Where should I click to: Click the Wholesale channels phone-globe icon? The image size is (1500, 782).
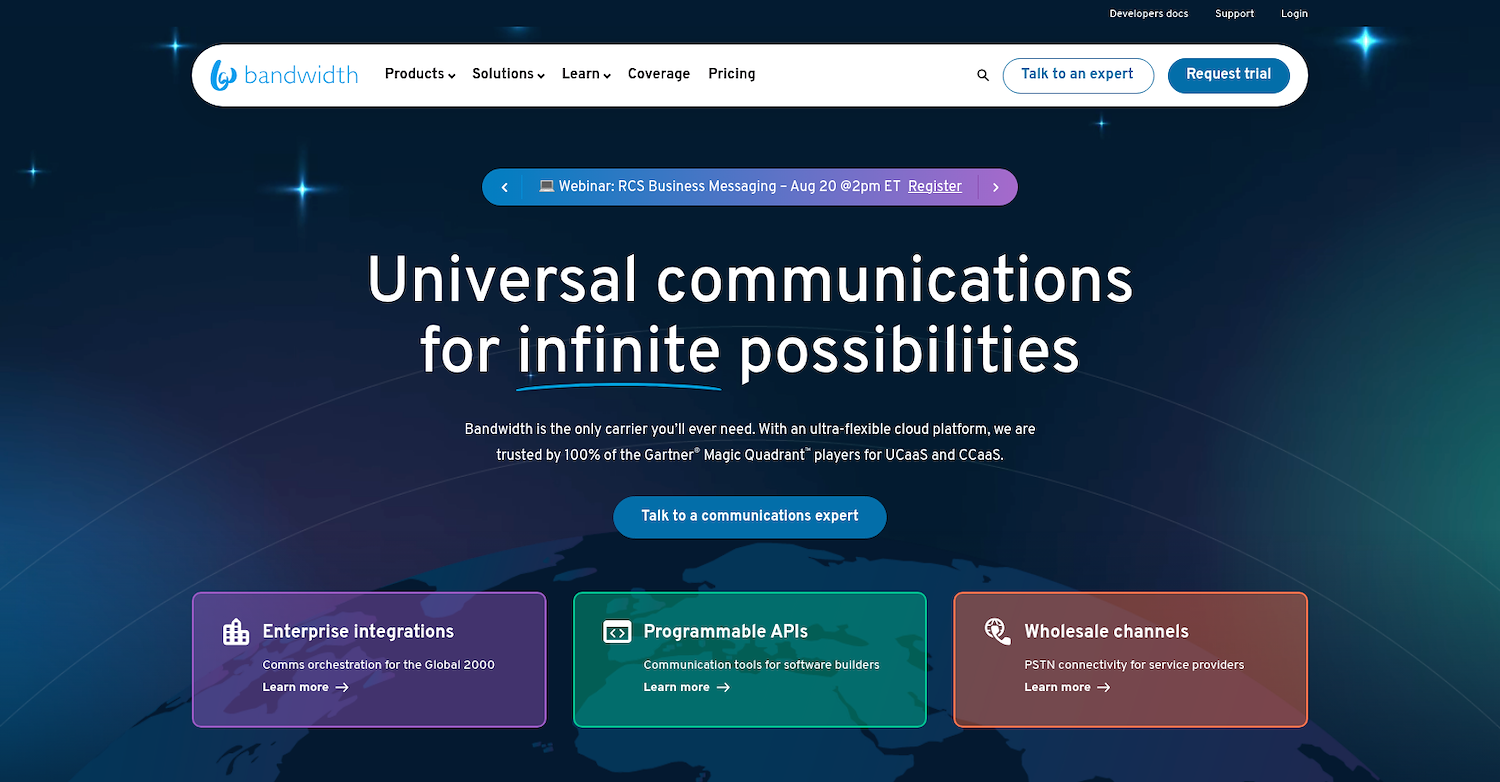997,630
